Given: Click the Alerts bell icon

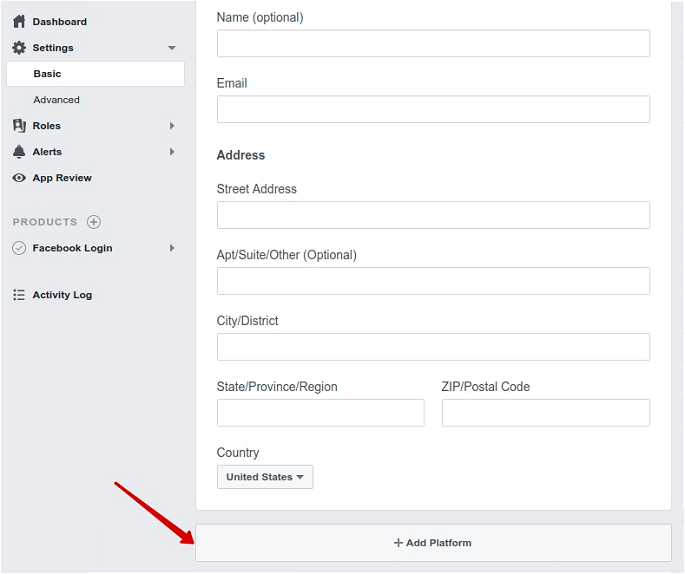Looking at the screenshot, I should coord(19,152).
